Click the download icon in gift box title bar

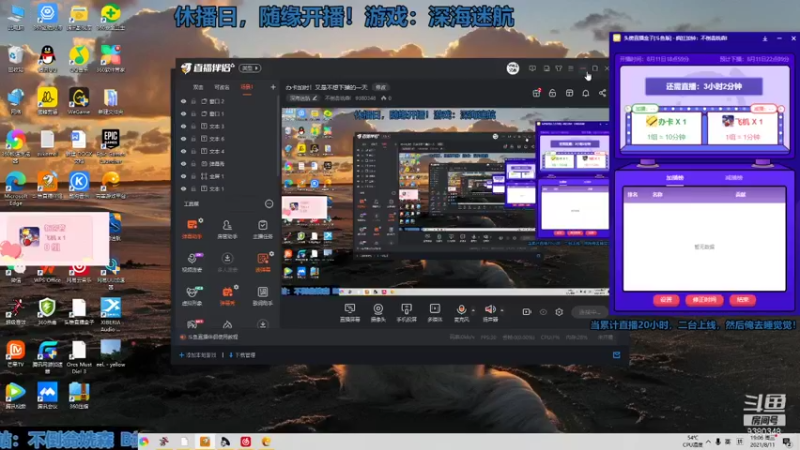click(765, 38)
